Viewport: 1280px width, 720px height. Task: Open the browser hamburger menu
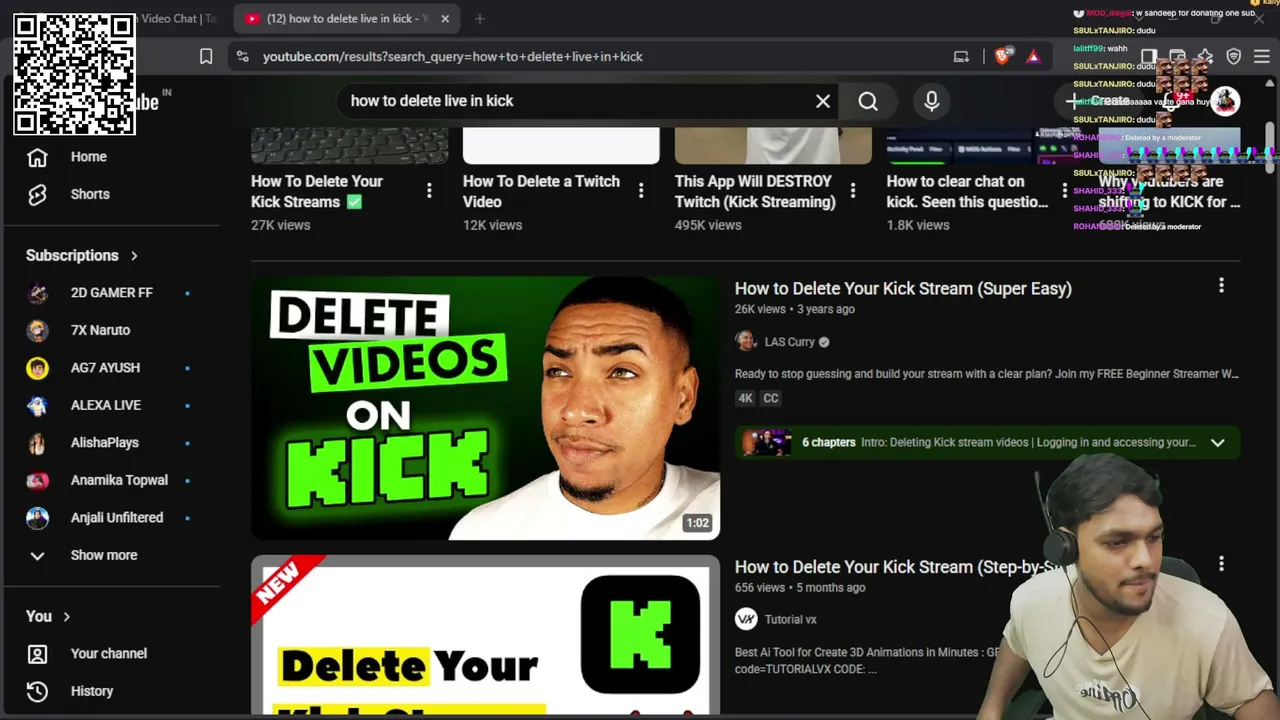[1262, 57]
